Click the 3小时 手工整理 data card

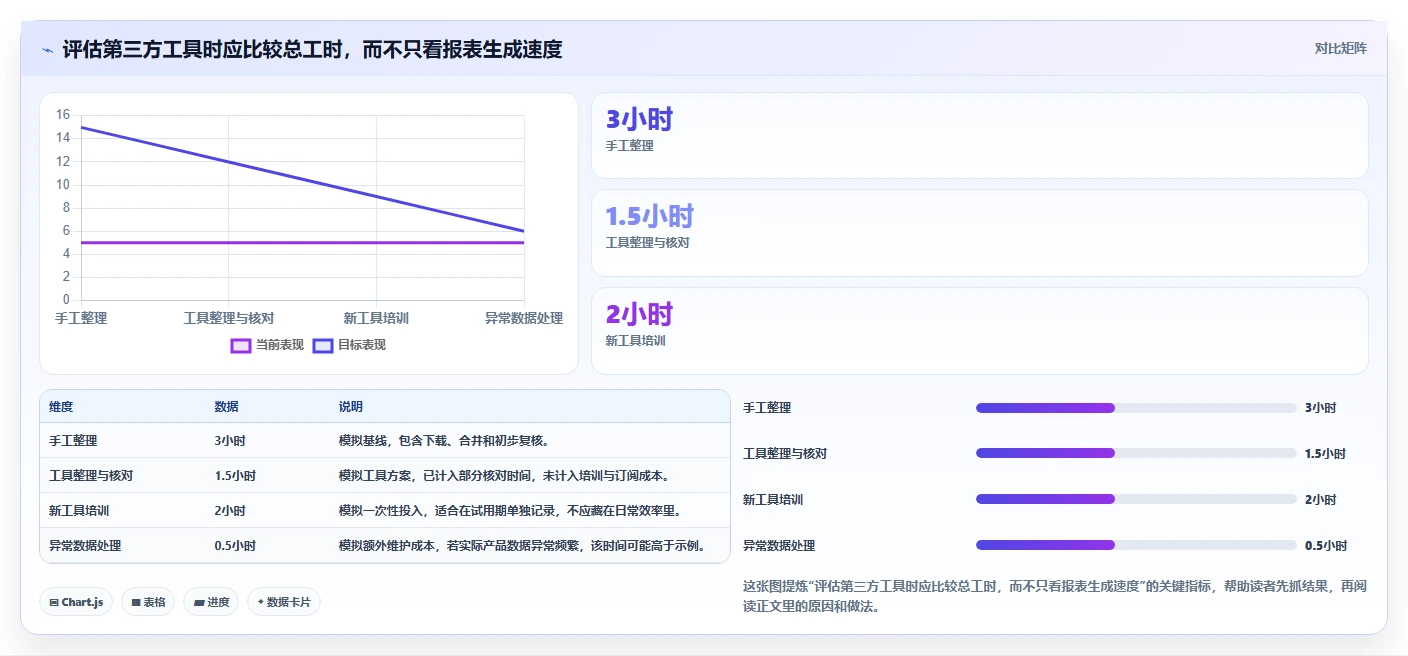click(x=979, y=136)
